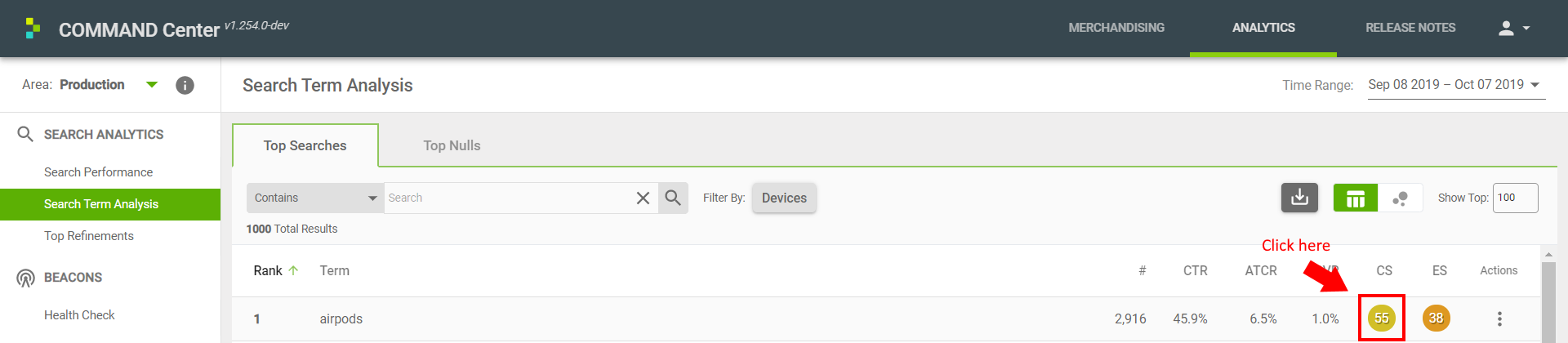Open the Time Range date picker
This screenshot has height=343, width=1568.
pyautogui.click(x=1456, y=85)
